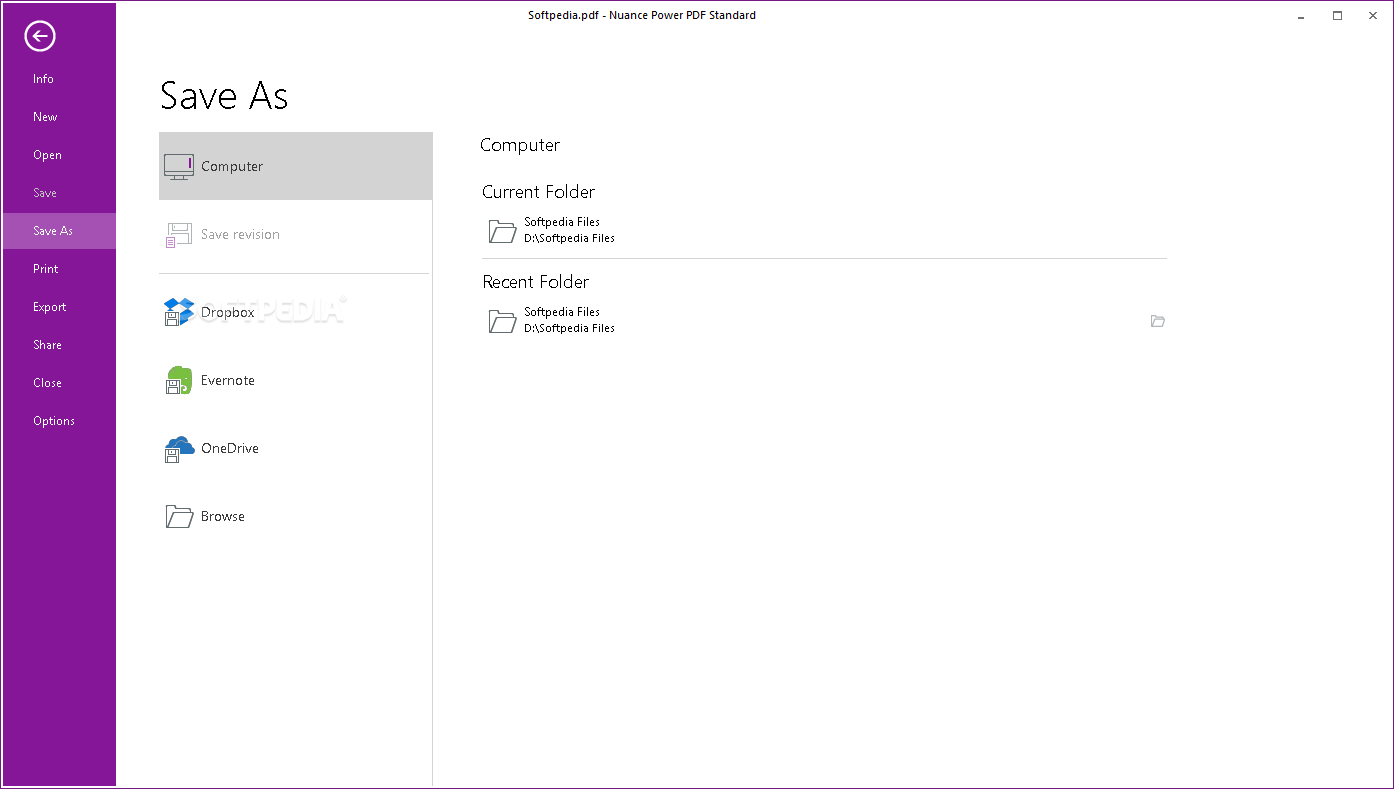This screenshot has width=1394, height=789.
Task: Choose Dropbox as save destination
Action: [295, 312]
